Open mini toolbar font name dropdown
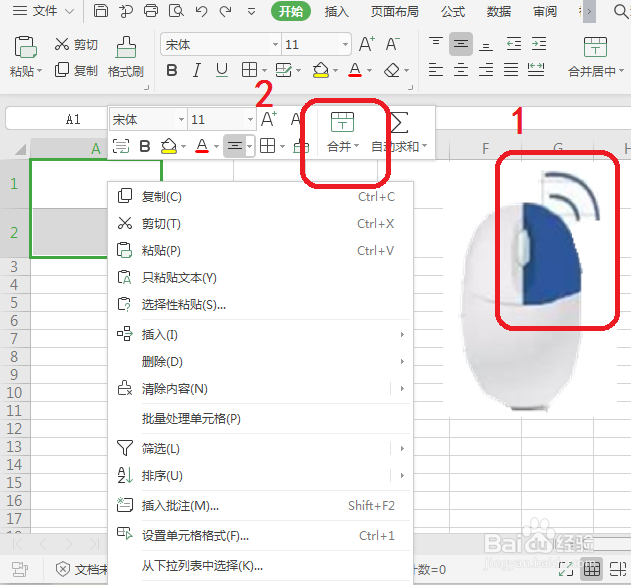 181,119
